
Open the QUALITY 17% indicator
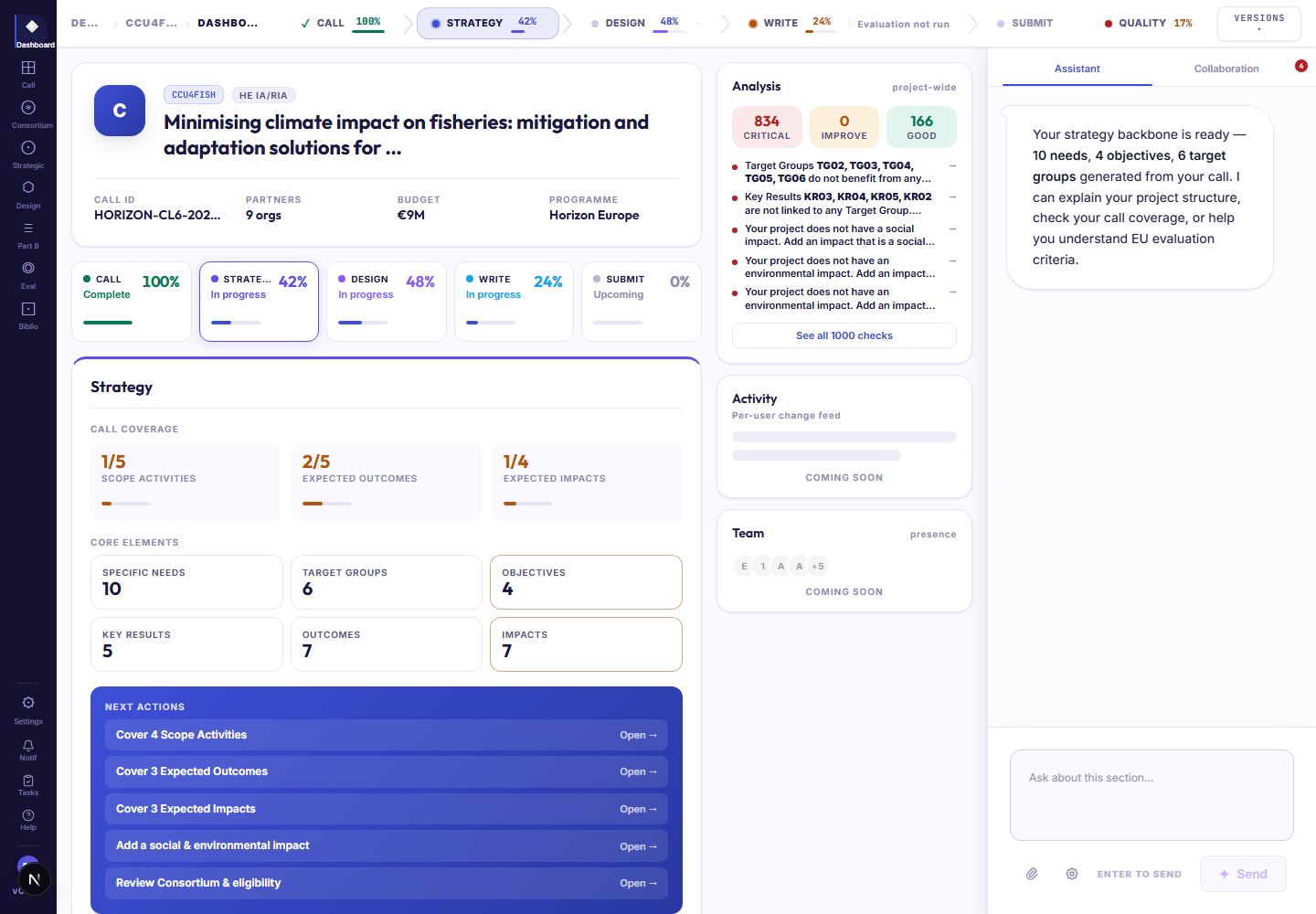[1149, 23]
